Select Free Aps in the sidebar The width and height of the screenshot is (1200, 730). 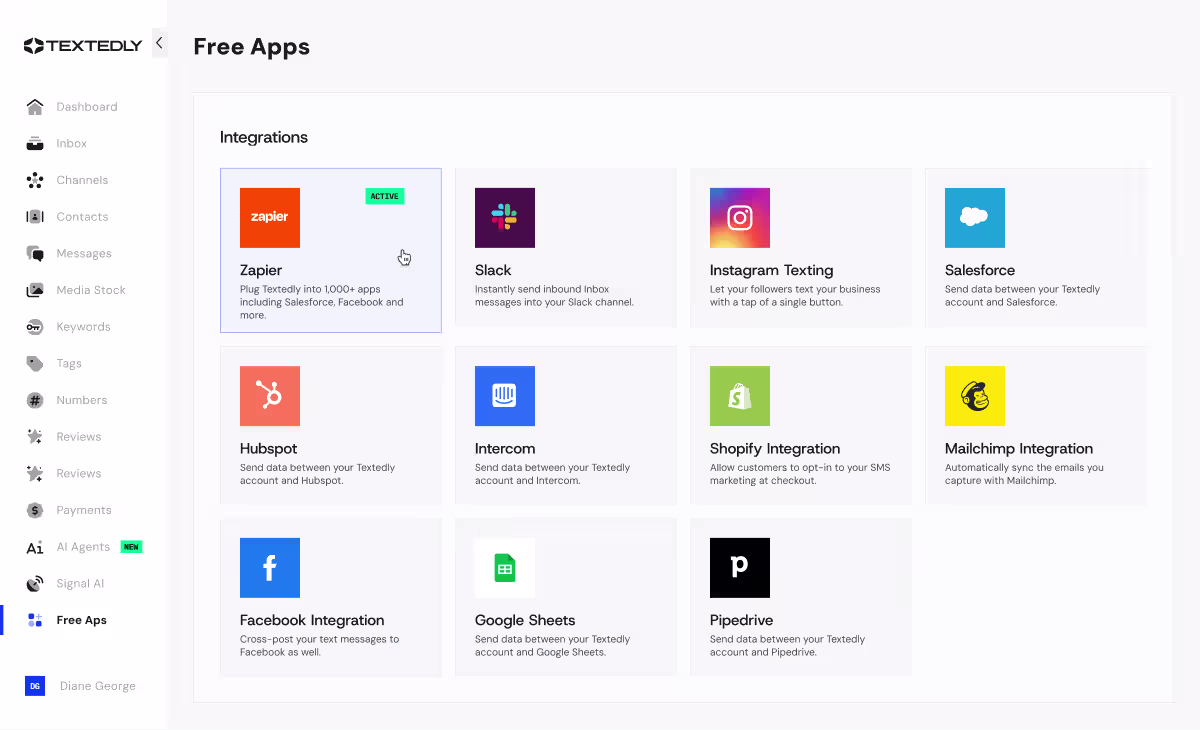point(82,620)
